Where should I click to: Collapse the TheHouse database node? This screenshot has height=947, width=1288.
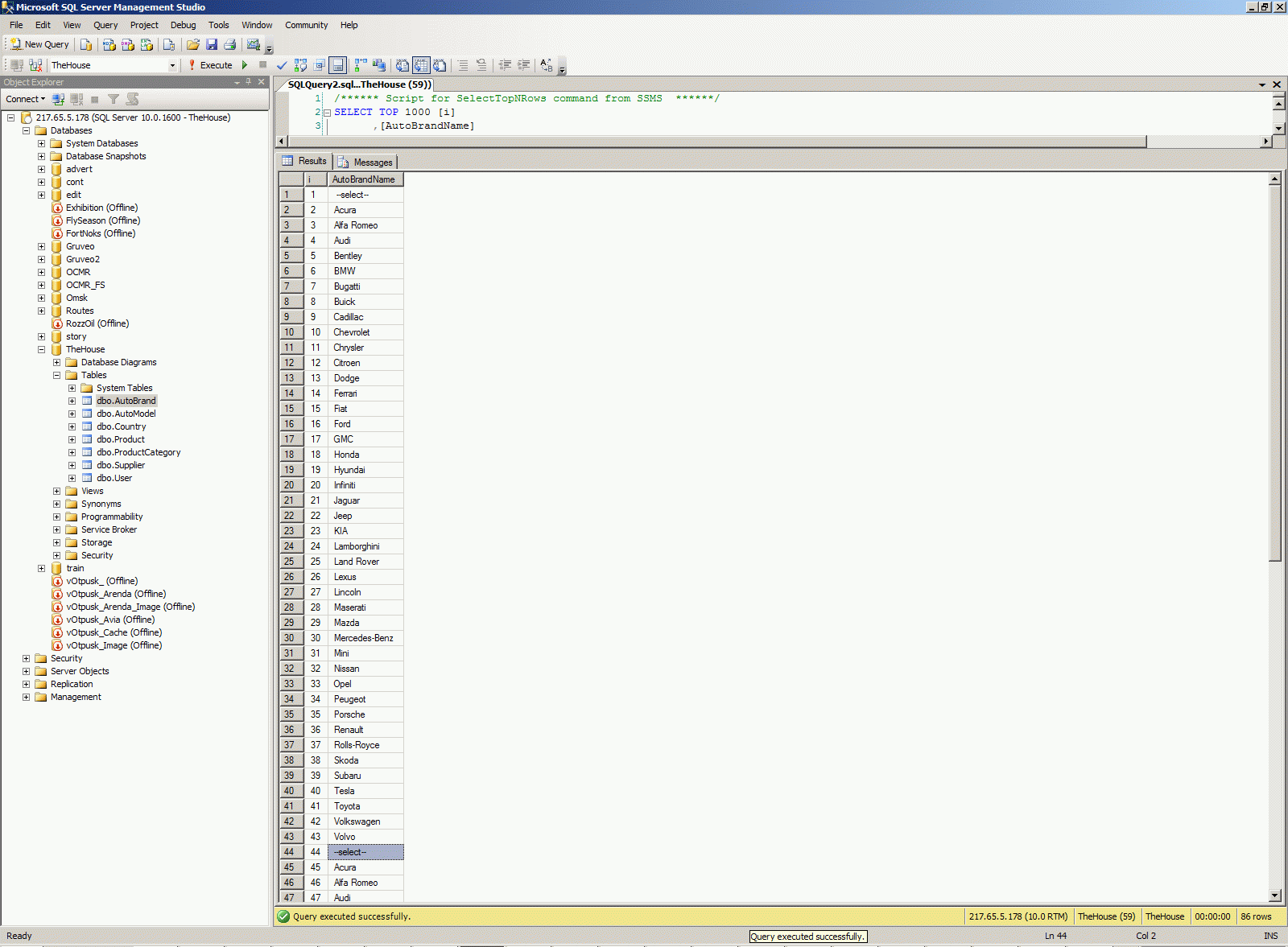pyautogui.click(x=42, y=349)
